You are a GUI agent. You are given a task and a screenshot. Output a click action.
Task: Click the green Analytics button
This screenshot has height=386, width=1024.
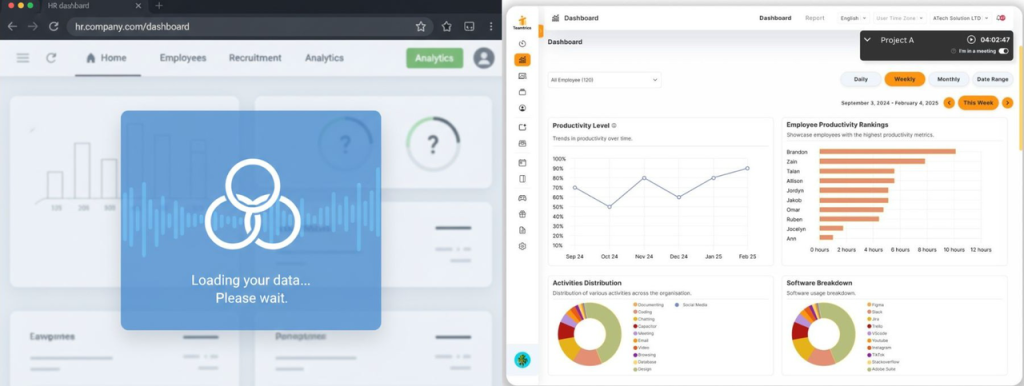[x=434, y=58]
